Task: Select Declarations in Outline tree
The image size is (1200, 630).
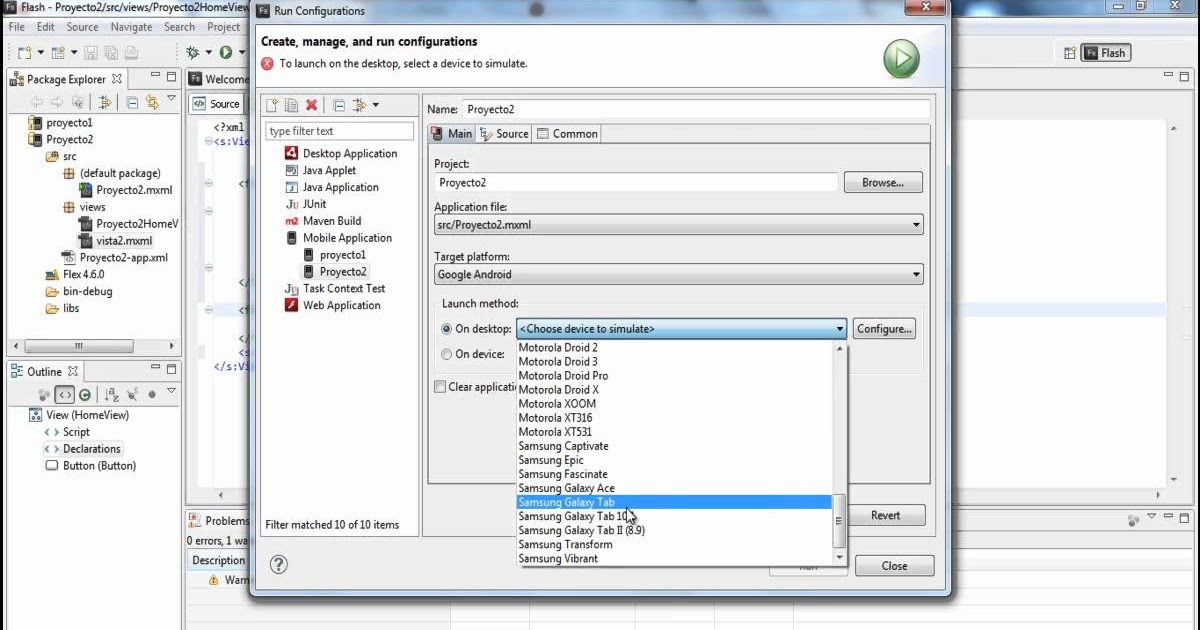Action: (x=92, y=449)
